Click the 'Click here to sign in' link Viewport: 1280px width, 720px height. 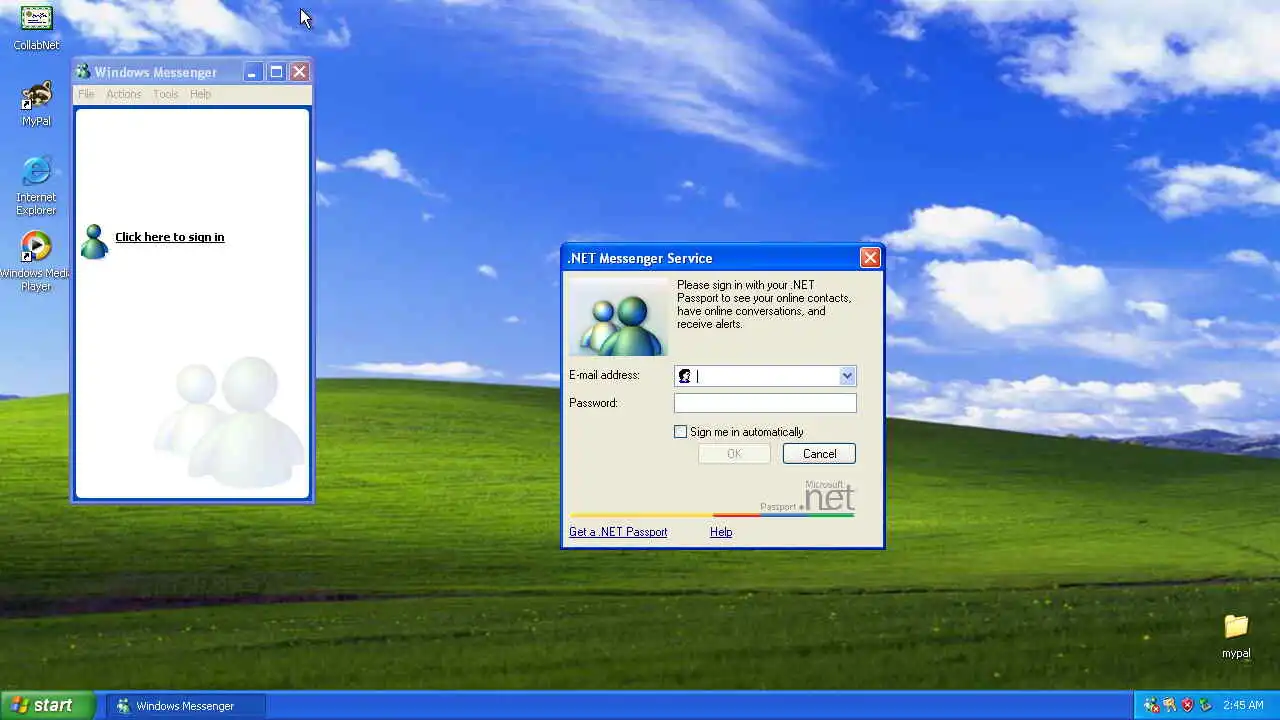tap(170, 237)
